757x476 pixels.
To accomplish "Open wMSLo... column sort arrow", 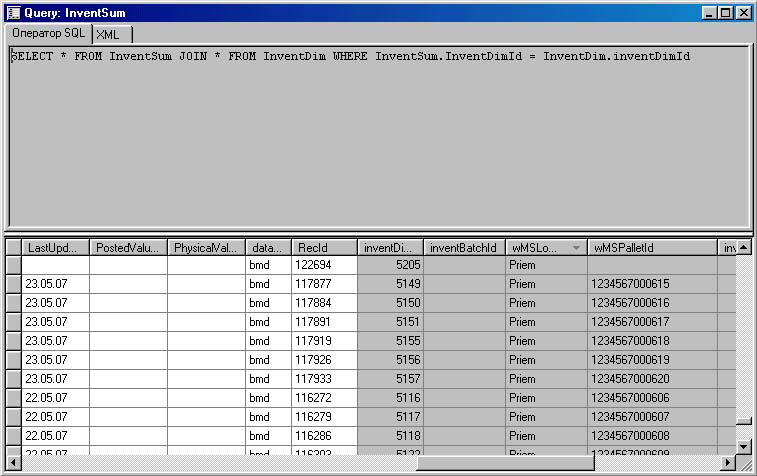I will 576,248.
